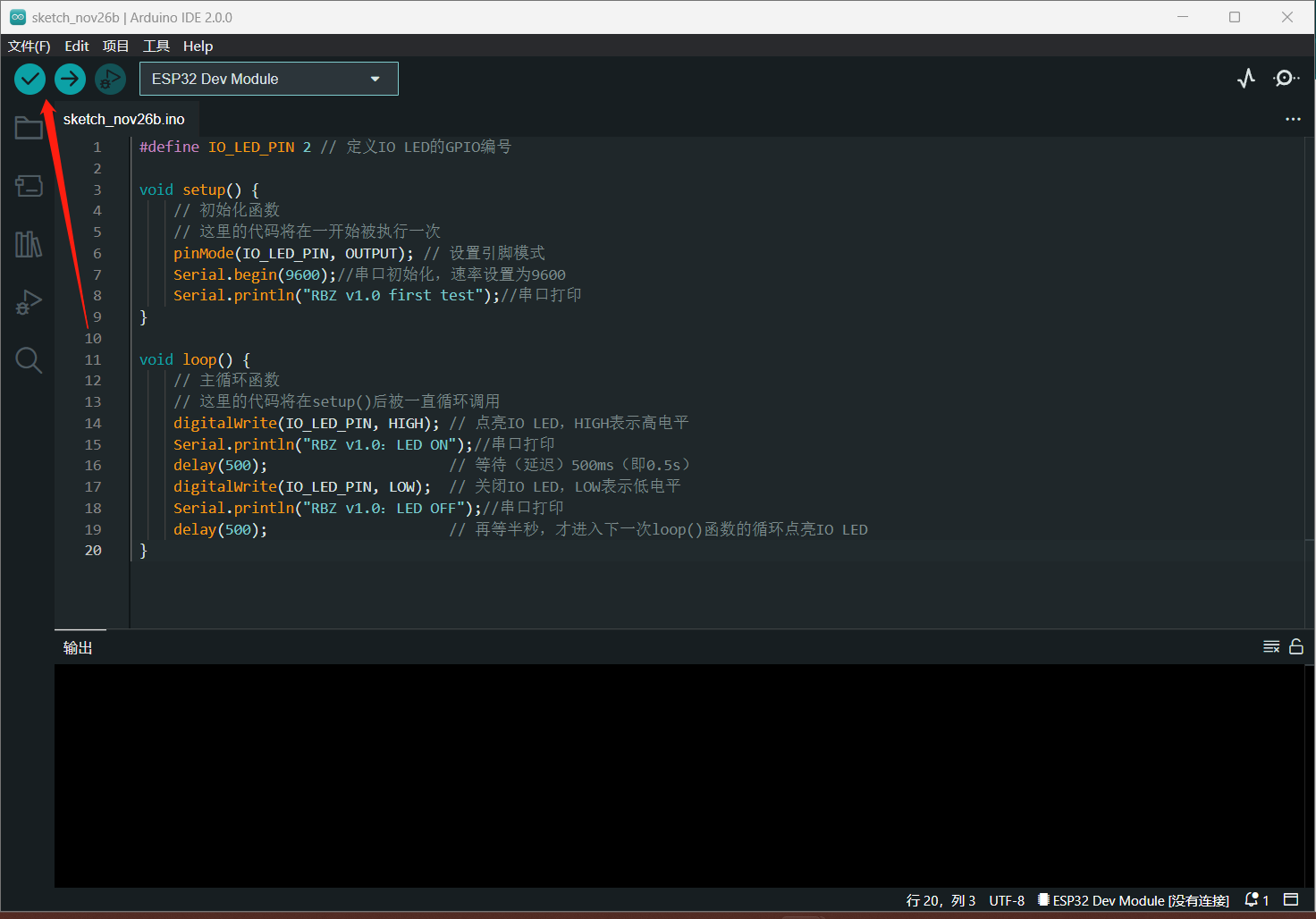Open the notifications bell
This screenshot has width=1316, height=919.
pyautogui.click(x=1256, y=899)
